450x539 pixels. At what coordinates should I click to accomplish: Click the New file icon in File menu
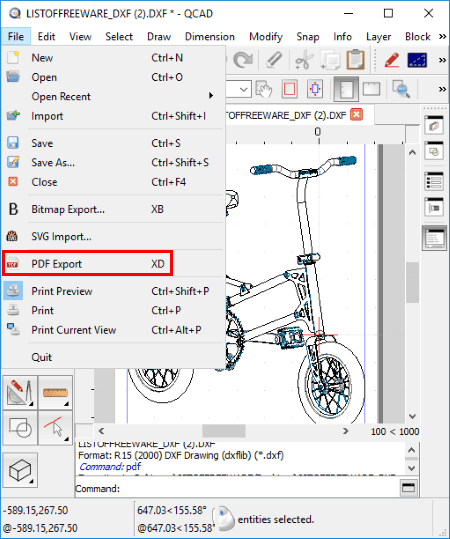point(13,58)
